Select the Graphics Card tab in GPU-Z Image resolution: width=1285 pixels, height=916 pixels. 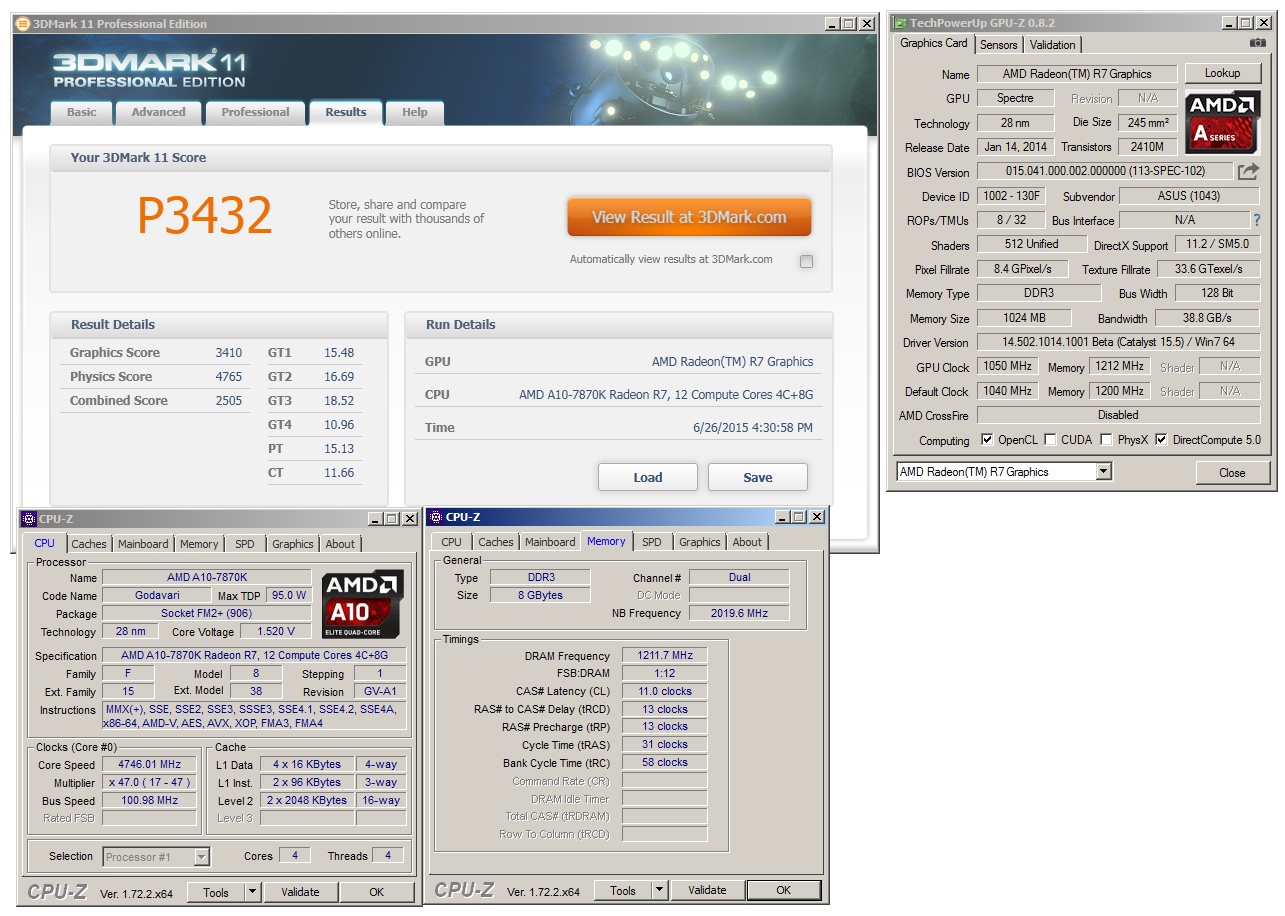(934, 43)
